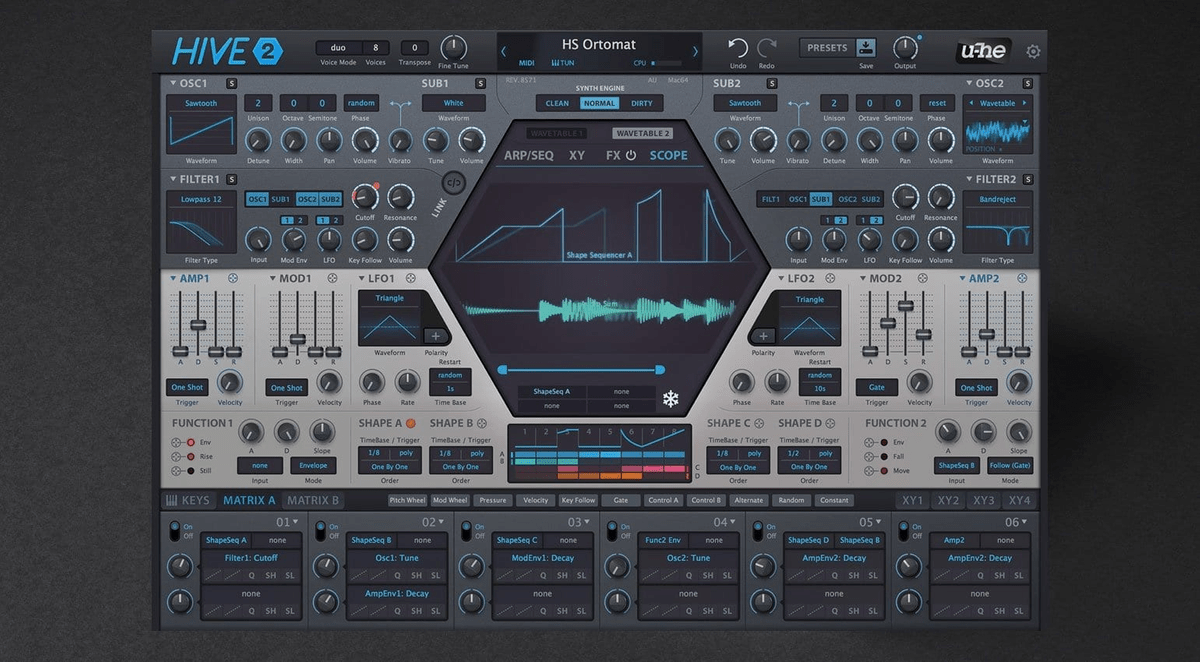1200x662 pixels.
Task: Open the OSC1 Sawtooth waveform selector
Action: point(201,103)
